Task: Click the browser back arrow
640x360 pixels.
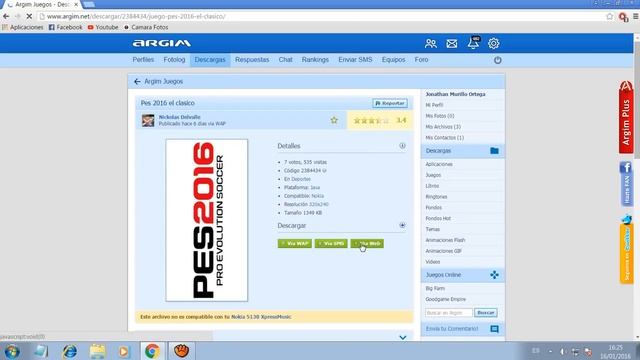Action: click(6, 16)
